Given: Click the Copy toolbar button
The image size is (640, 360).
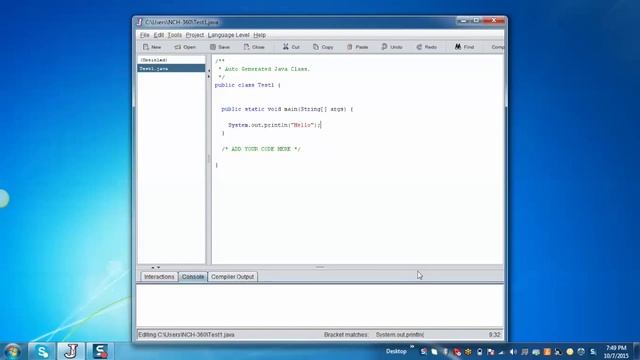Looking at the screenshot, I should [323, 47].
